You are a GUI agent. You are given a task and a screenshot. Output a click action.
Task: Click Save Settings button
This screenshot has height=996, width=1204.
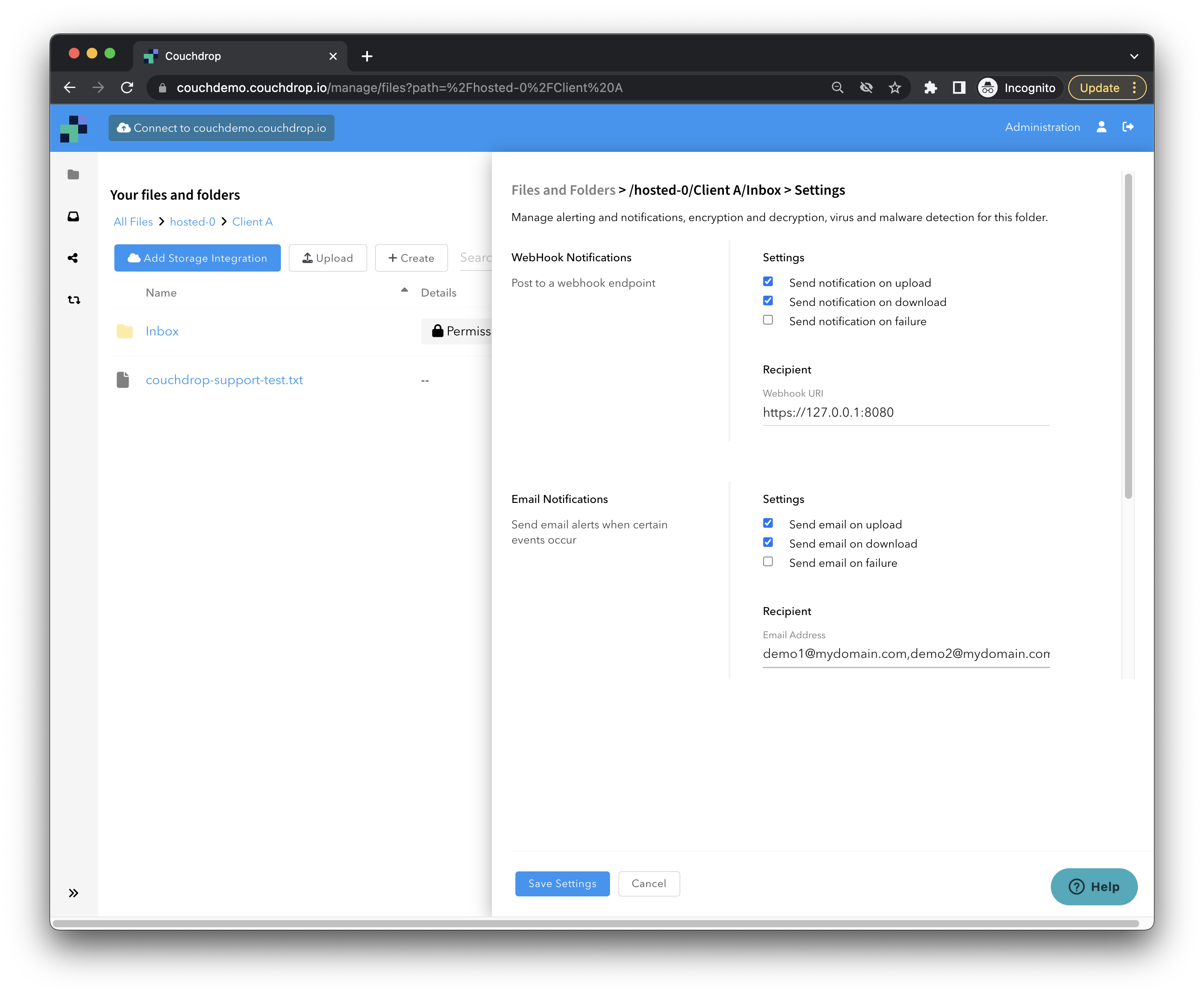(x=562, y=883)
